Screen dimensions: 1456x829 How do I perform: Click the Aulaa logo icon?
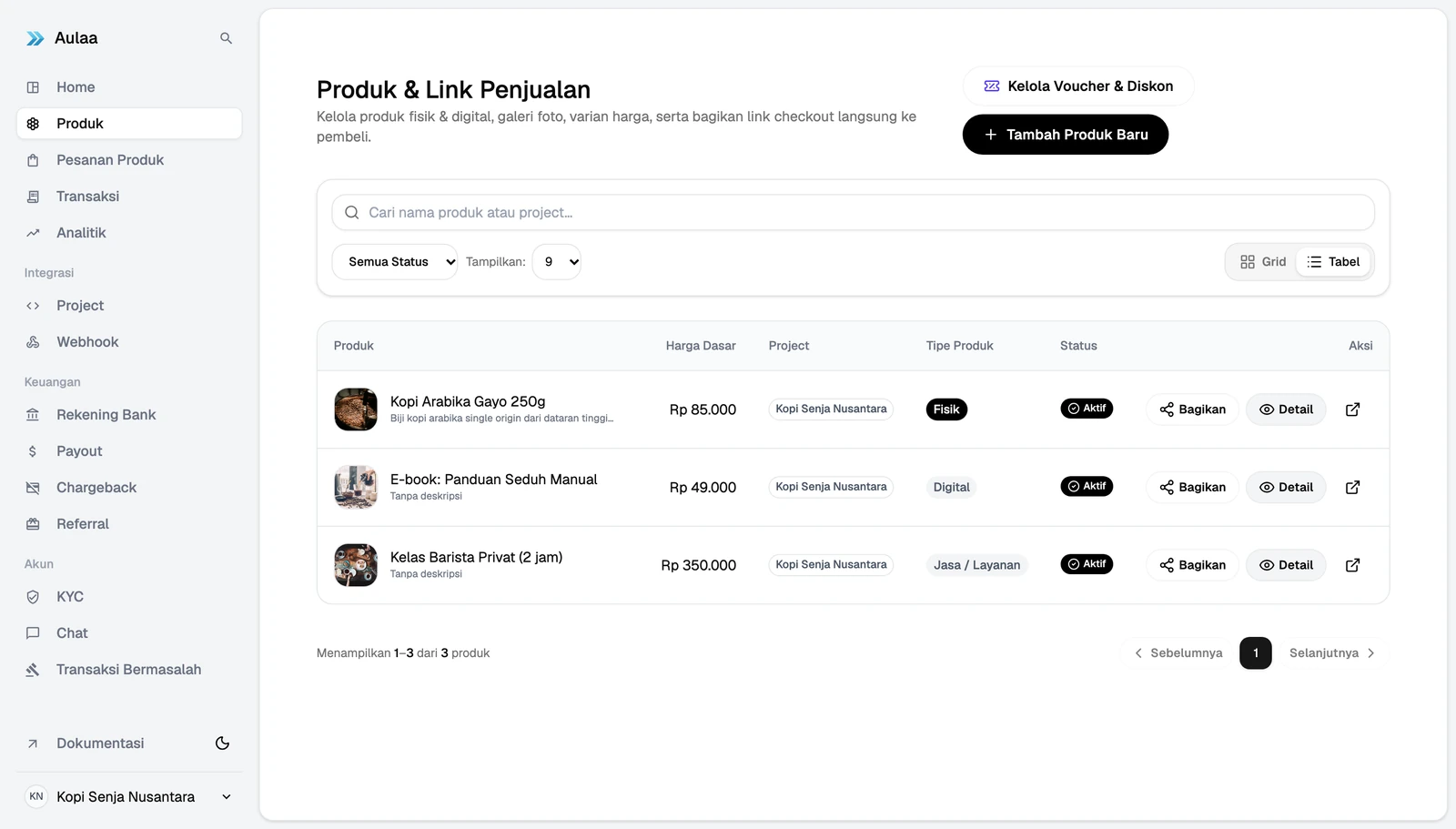point(35,38)
